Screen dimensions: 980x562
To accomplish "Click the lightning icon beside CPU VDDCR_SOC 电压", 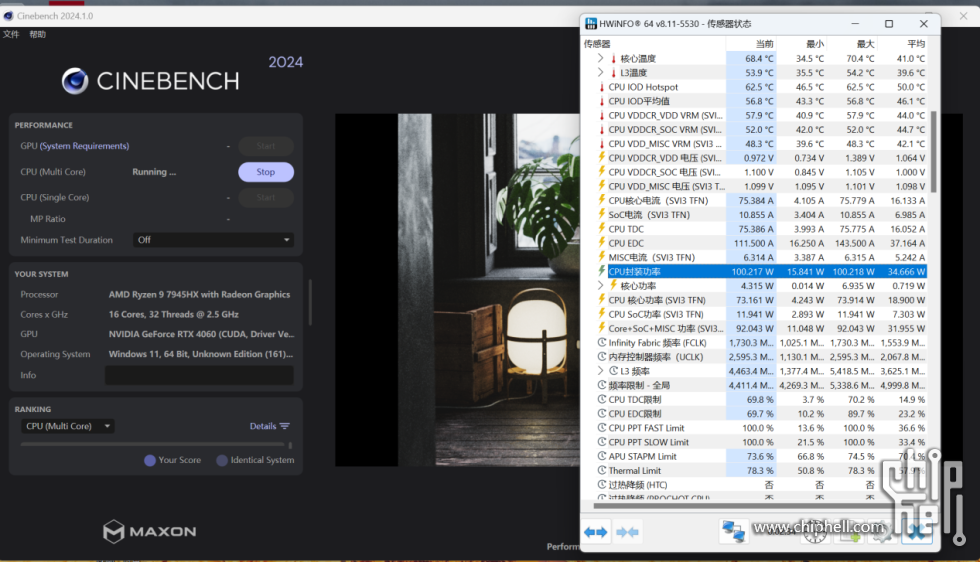I will coord(602,172).
